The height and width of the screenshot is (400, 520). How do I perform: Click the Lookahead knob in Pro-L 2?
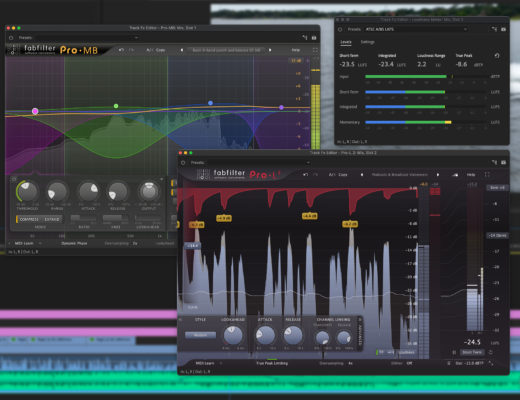tap(233, 335)
